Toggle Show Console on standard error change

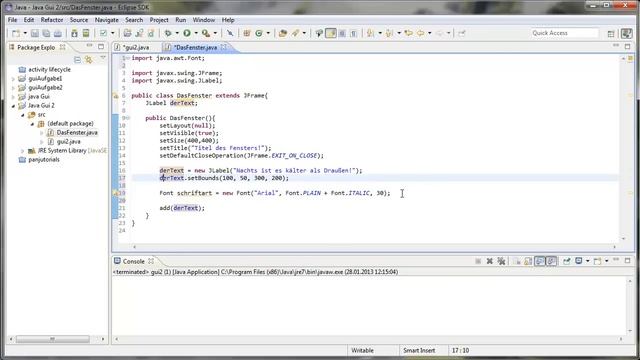(551, 261)
